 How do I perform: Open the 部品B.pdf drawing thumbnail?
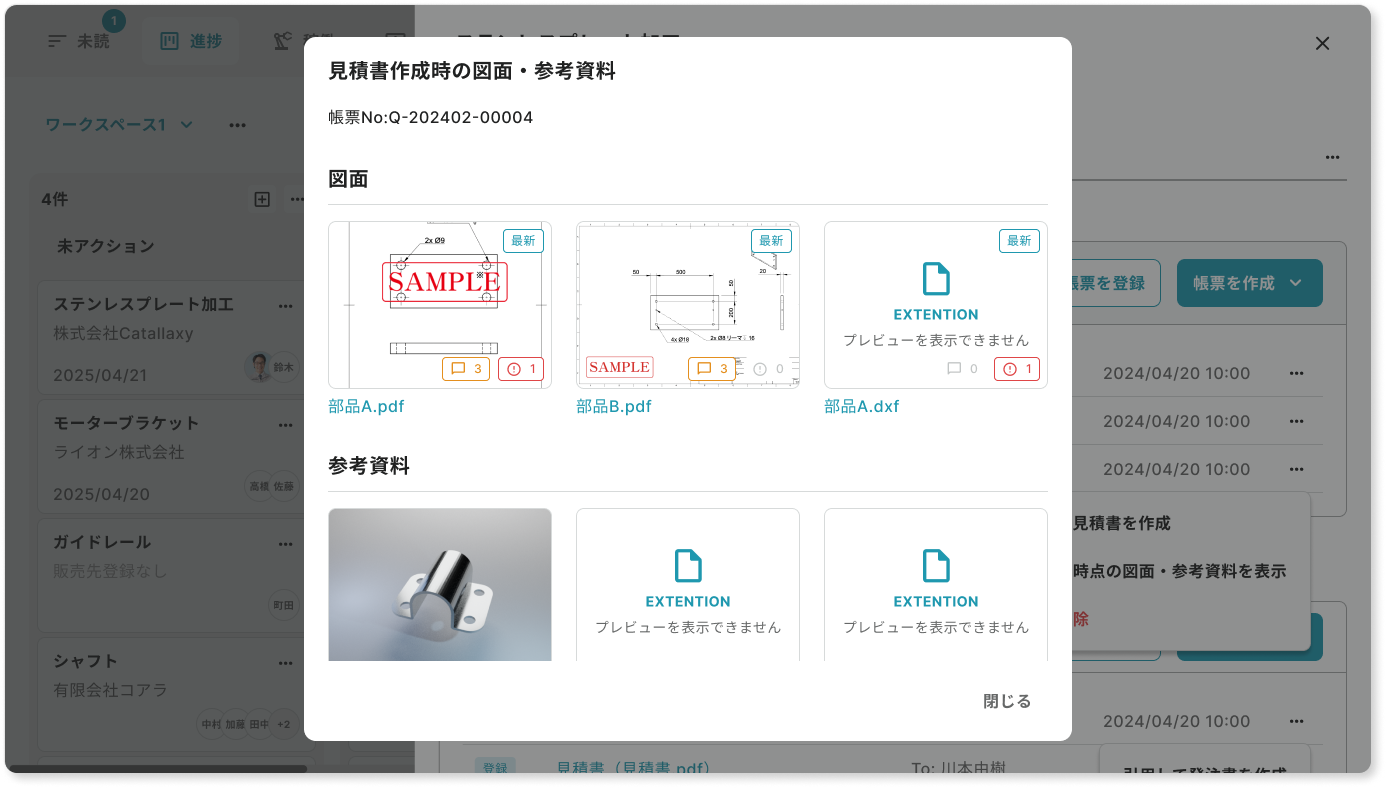(688, 305)
